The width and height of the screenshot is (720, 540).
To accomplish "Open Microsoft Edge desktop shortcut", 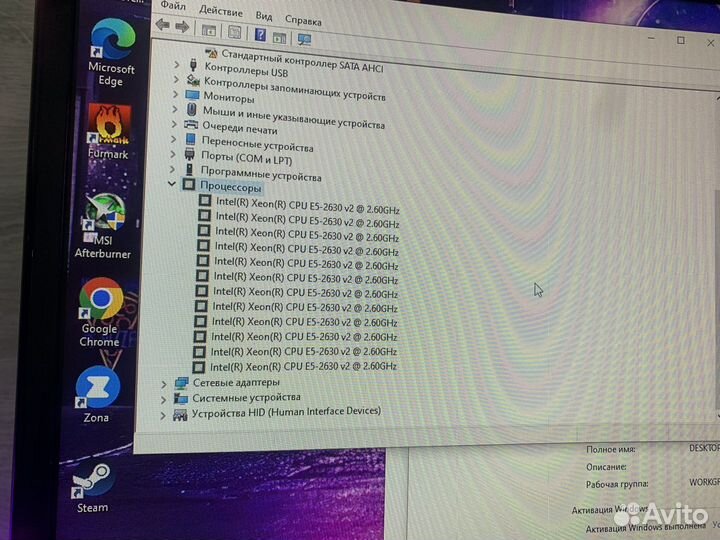I will click(112, 52).
